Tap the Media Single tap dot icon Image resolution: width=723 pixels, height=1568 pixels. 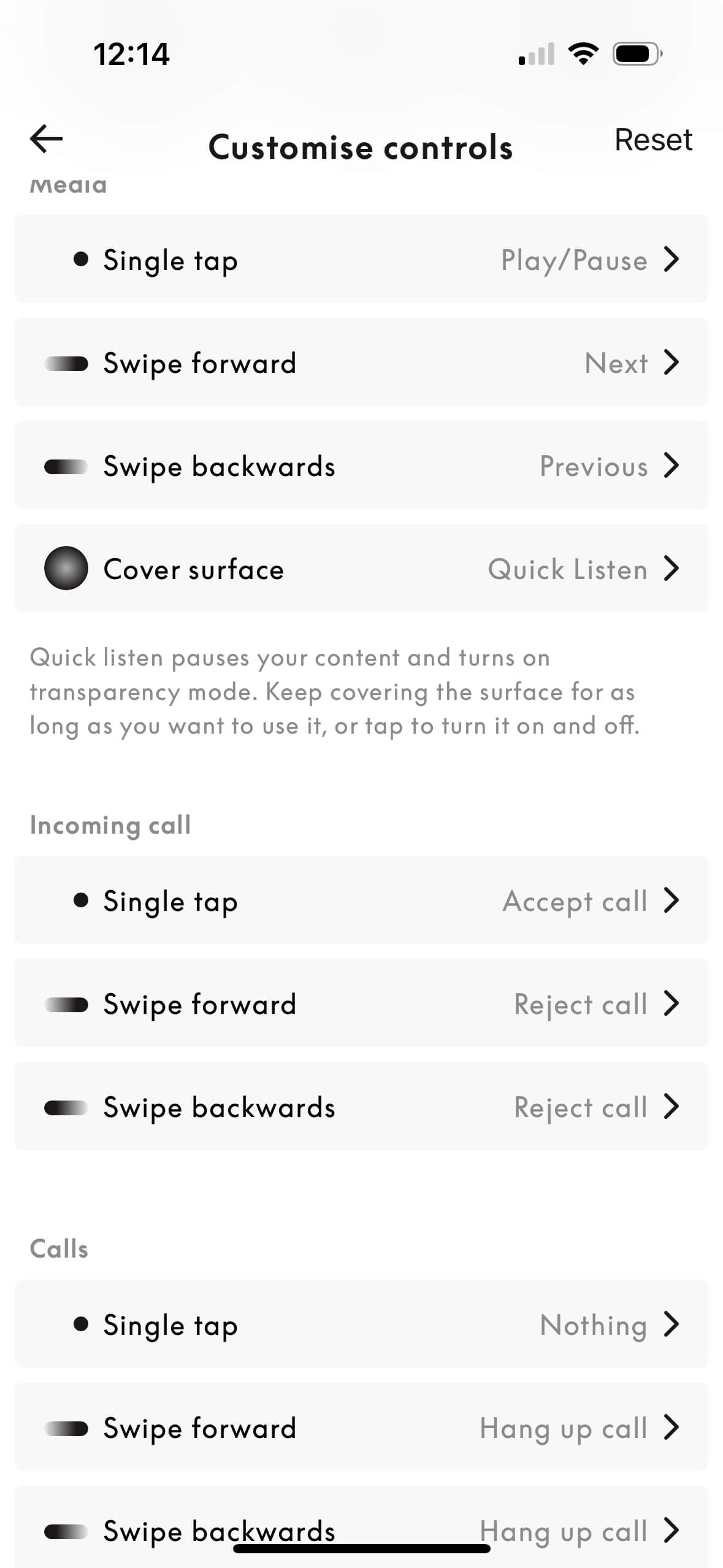click(80, 259)
